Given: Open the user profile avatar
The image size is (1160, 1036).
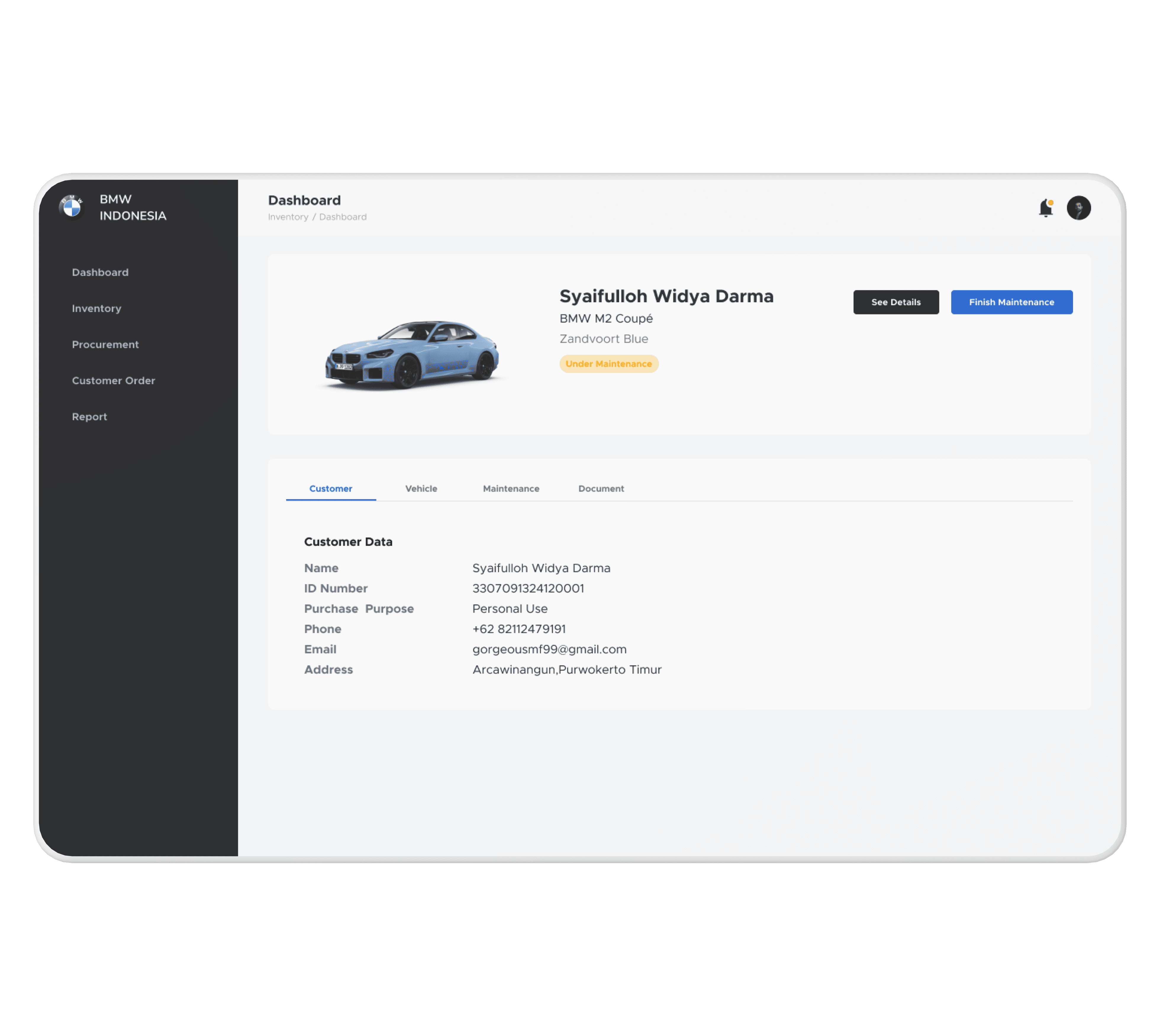Looking at the screenshot, I should click(1079, 208).
